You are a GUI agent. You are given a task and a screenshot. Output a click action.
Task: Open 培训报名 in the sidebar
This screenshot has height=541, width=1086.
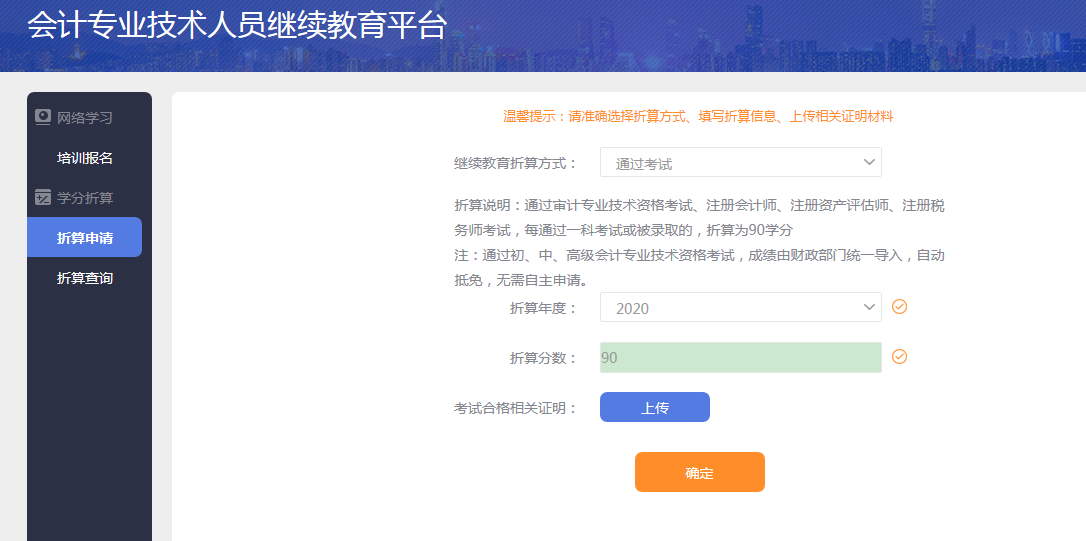point(85,158)
